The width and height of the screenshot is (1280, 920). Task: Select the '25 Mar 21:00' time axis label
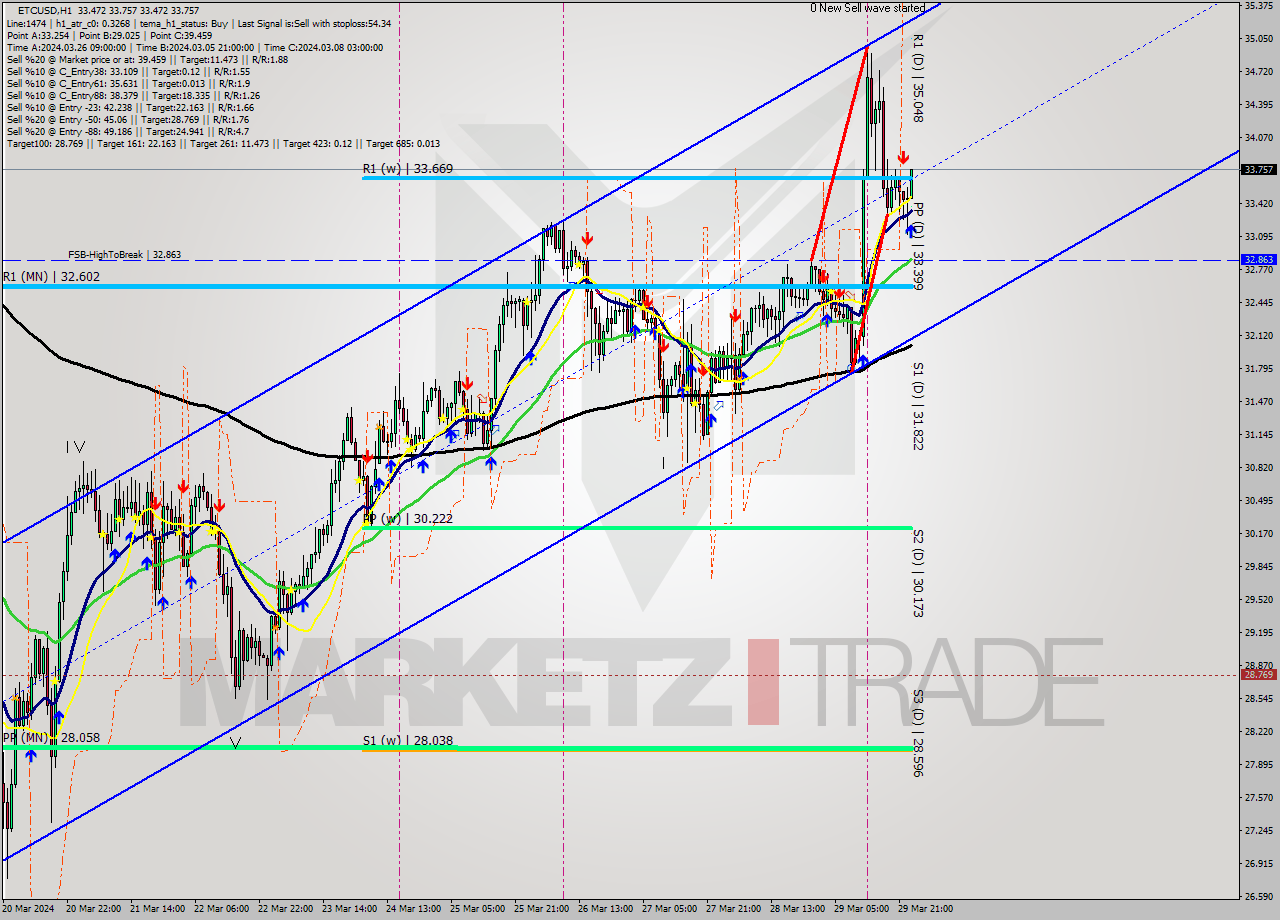pos(542,909)
